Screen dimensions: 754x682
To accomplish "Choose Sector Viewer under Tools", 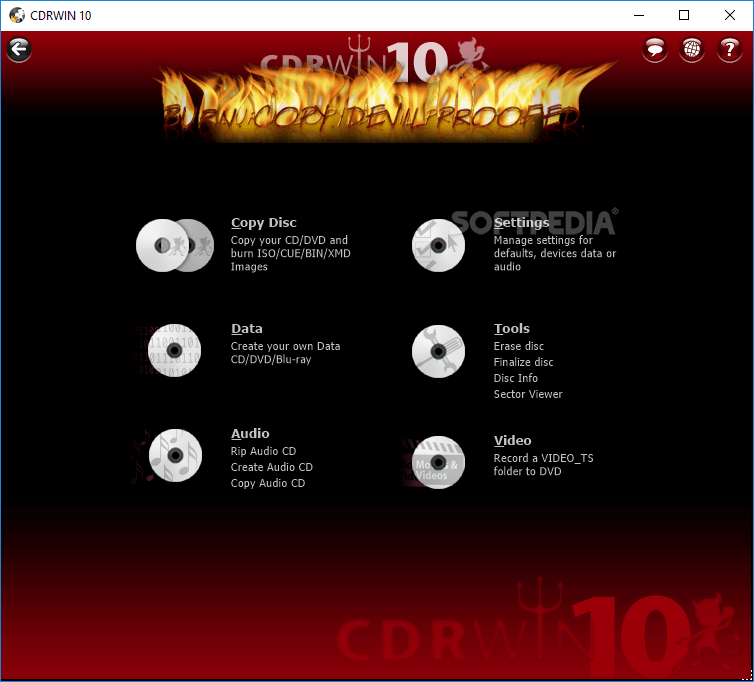I will (x=528, y=394).
